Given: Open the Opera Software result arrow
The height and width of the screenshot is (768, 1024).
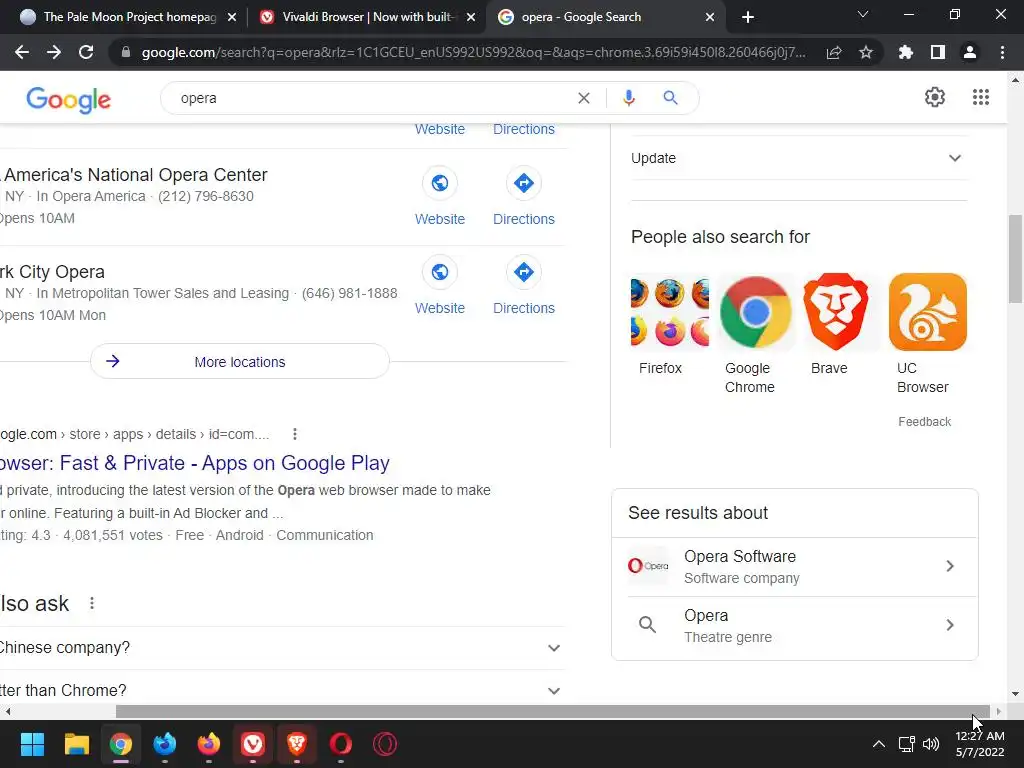Looking at the screenshot, I should click(x=950, y=566).
